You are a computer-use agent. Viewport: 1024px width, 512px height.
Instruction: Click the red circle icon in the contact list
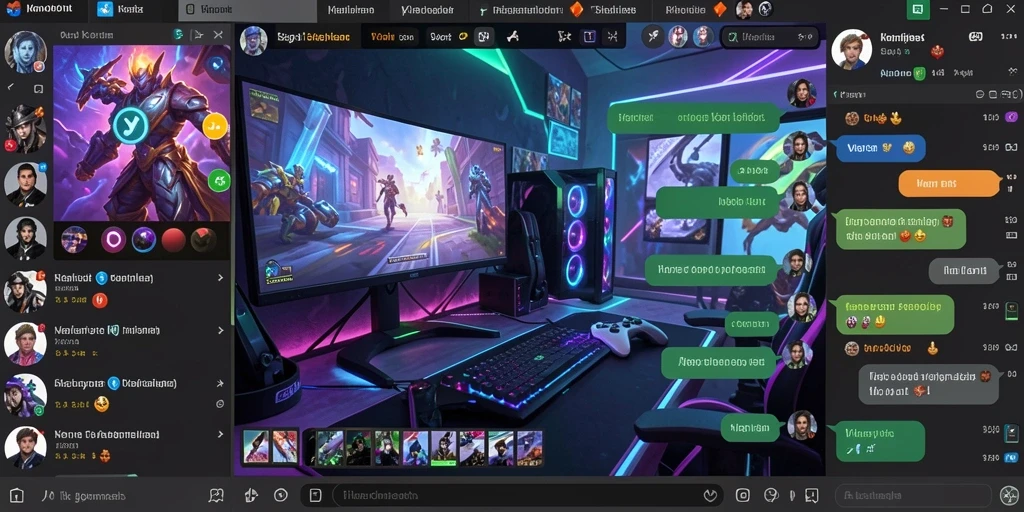[100, 300]
